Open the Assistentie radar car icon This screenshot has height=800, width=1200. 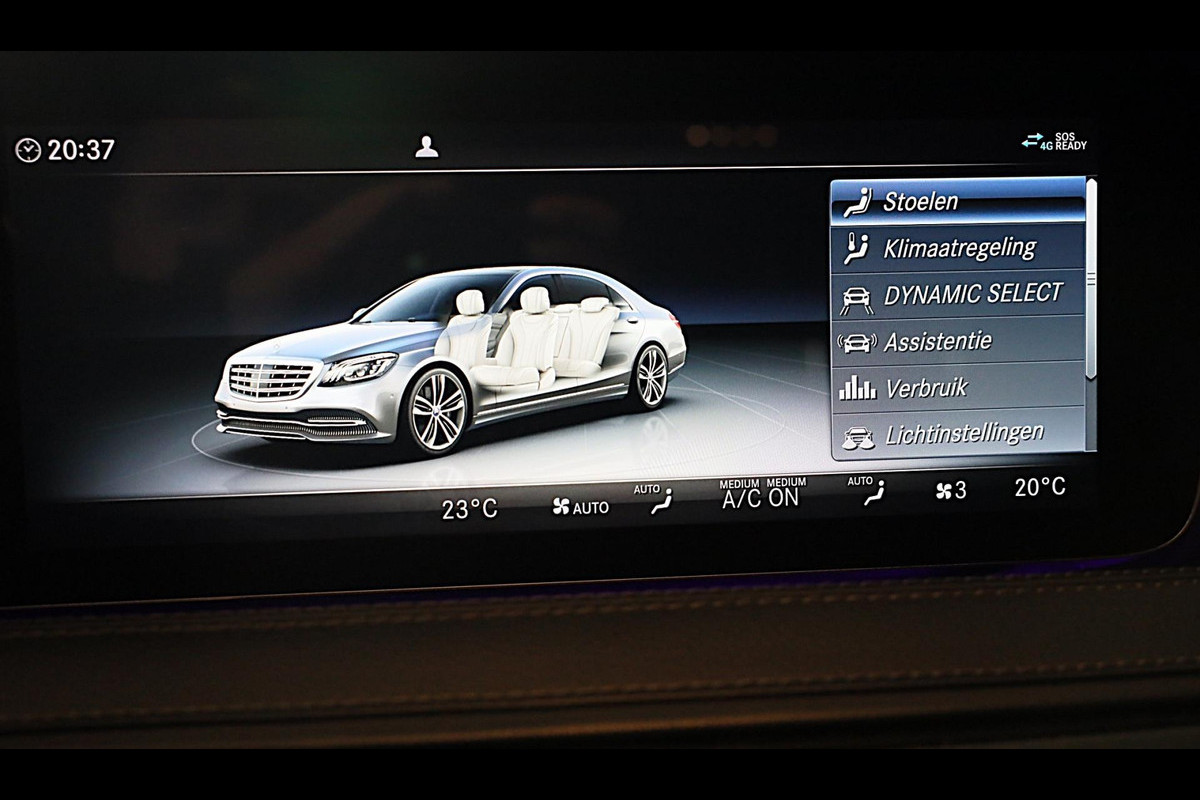857,342
